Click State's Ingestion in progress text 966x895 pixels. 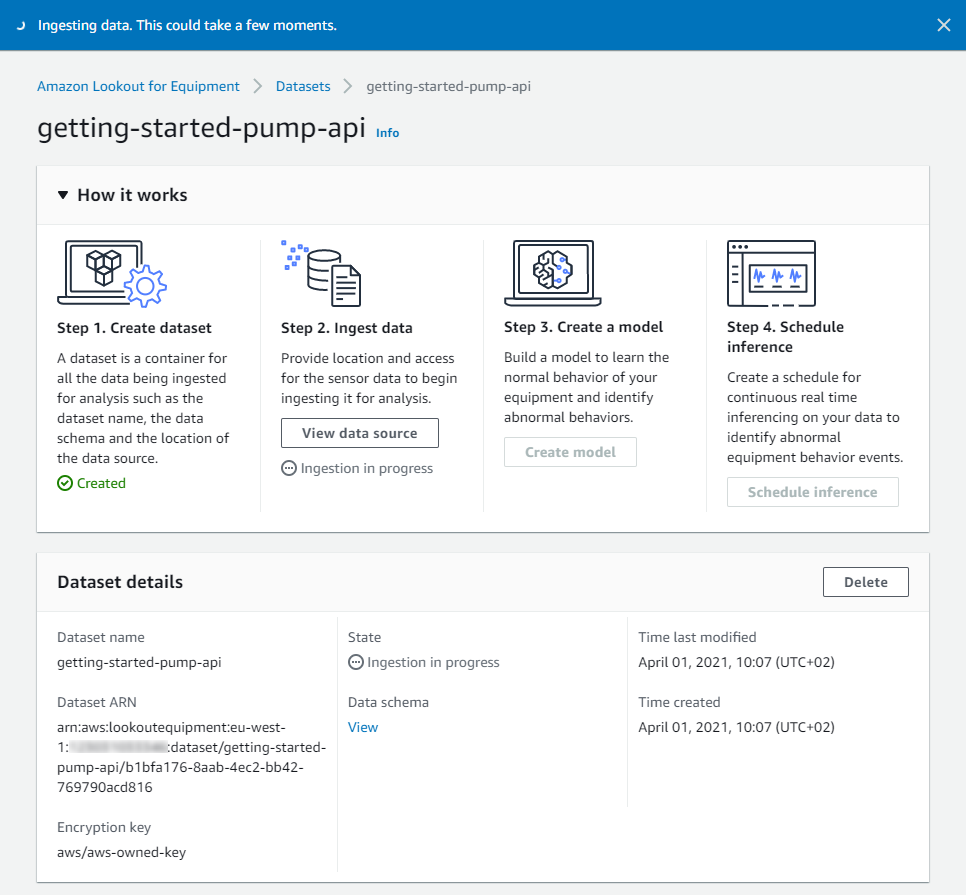pyautogui.click(x=433, y=663)
